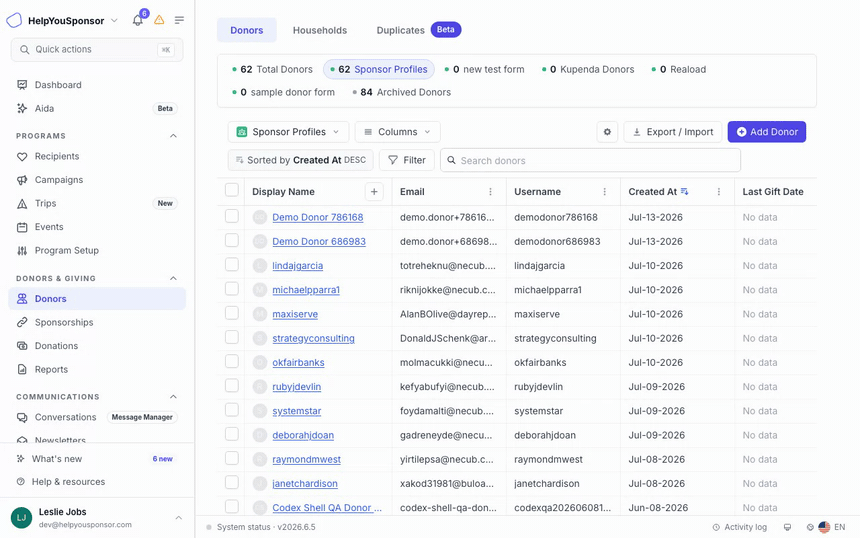
Task: Select the rubyjdevlin row checkbox
Action: coord(231,385)
